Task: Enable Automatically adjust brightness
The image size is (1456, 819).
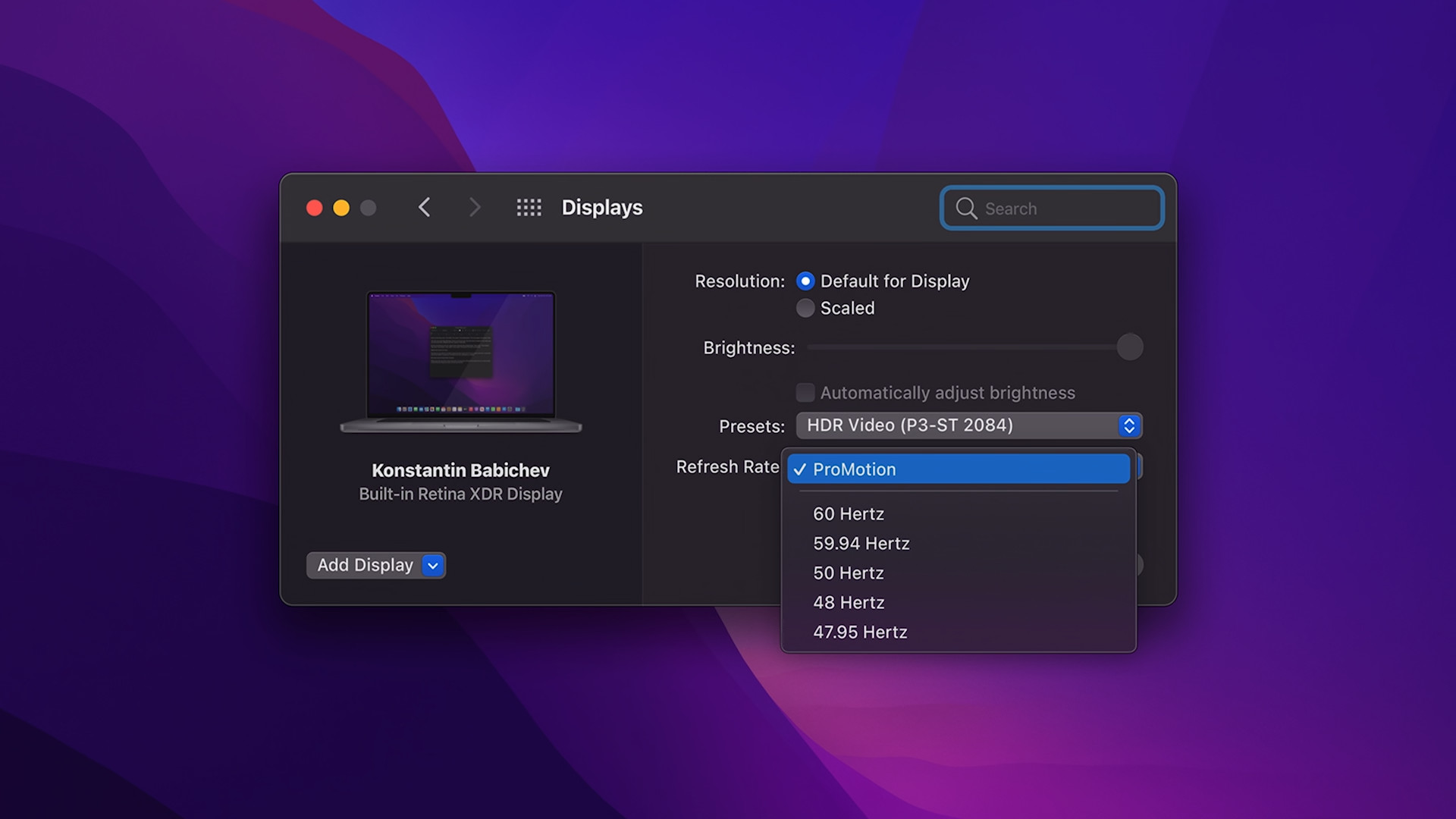Action: 805,392
